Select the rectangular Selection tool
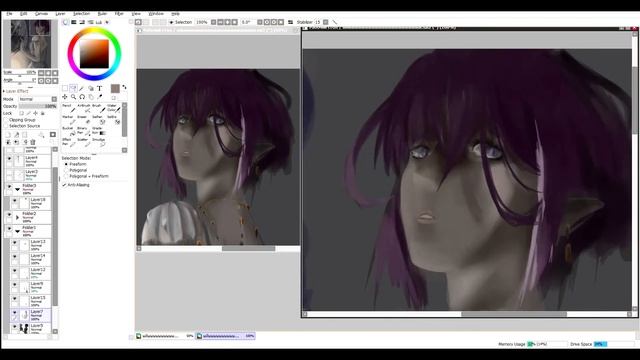The width and height of the screenshot is (640, 360). [65, 88]
